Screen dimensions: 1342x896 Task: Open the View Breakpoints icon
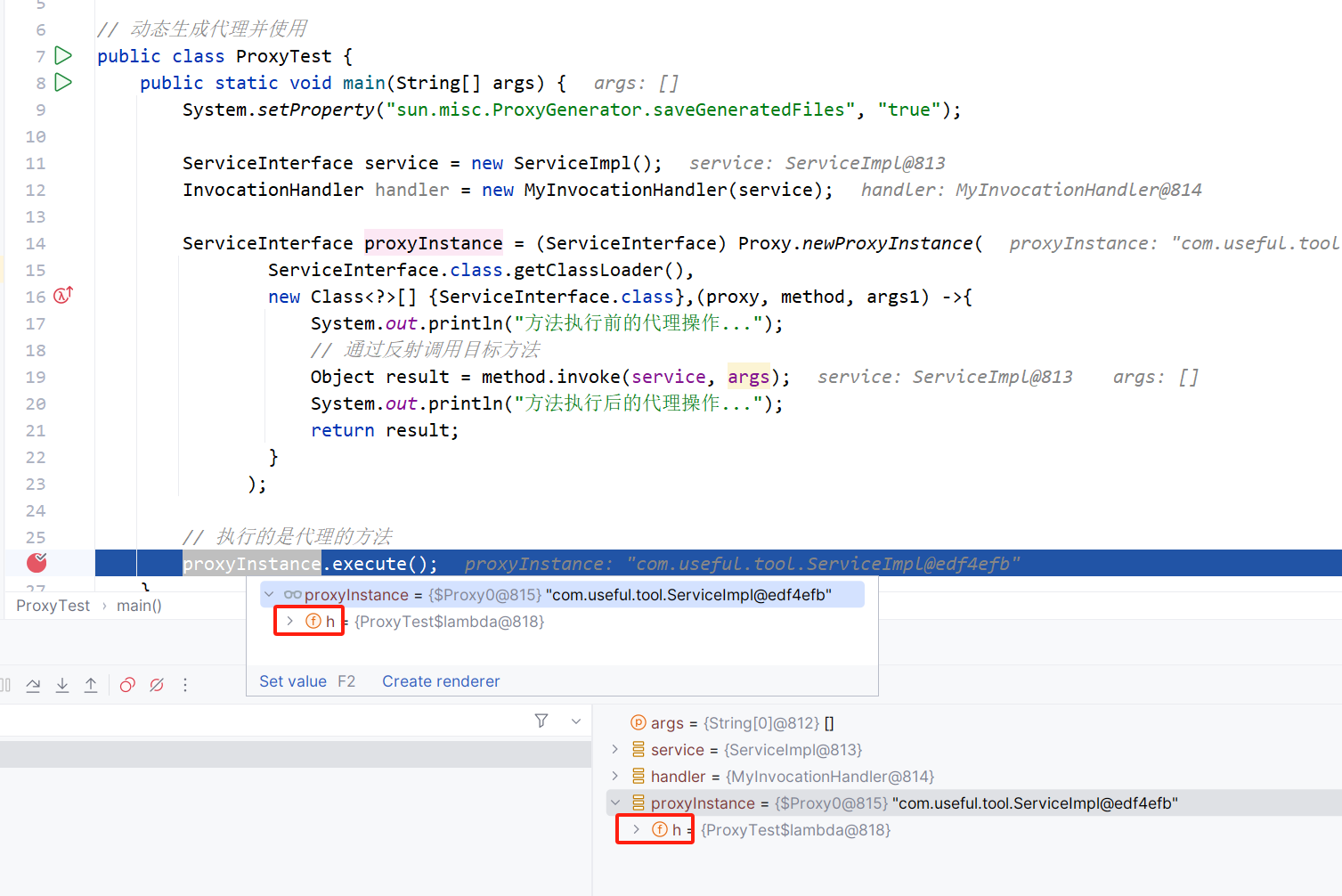point(127,685)
